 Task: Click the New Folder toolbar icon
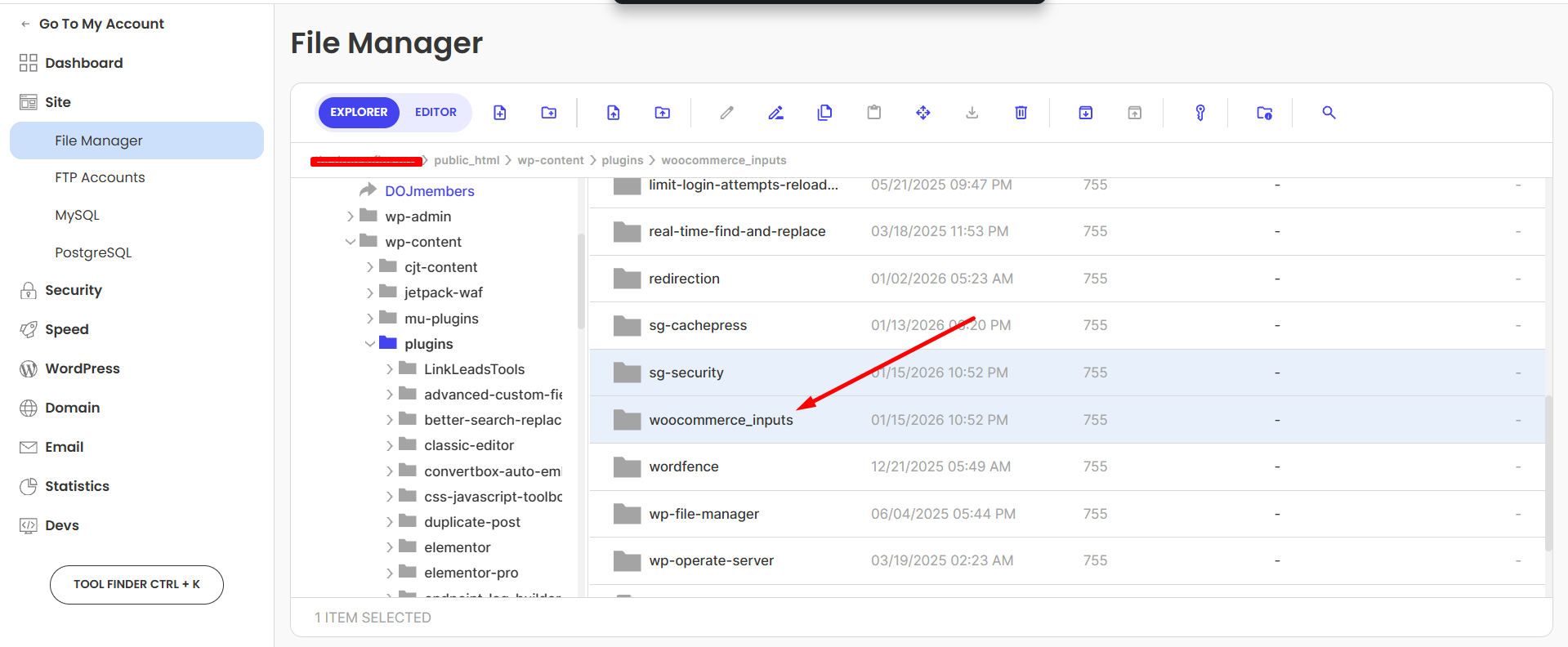point(548,113)
